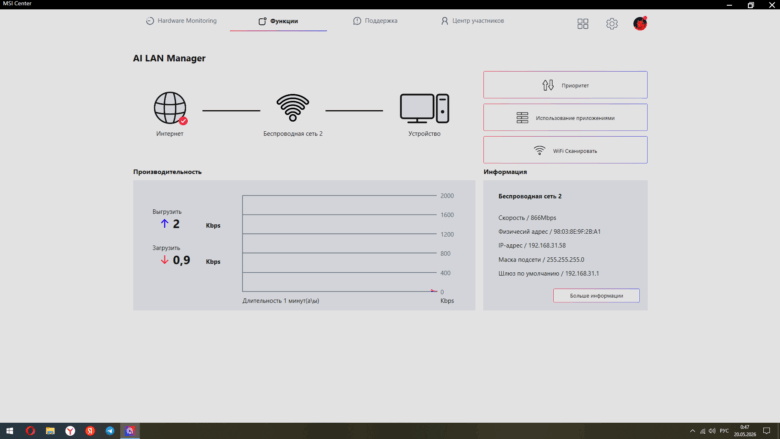Click the Информация heading
The height and width of the screenshot is (439, 780).
tap(505, 172)
